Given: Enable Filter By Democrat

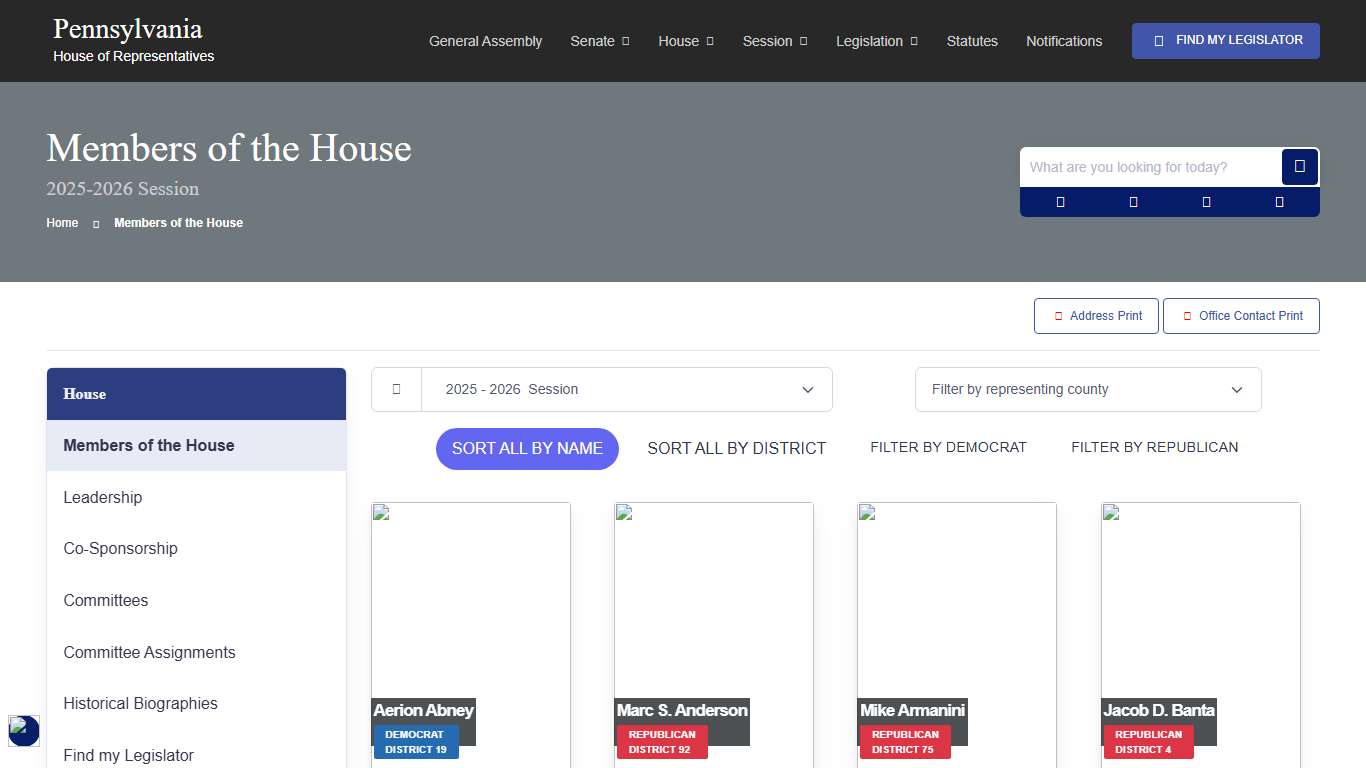Looking at the screenshot, I should click(948, 448).
